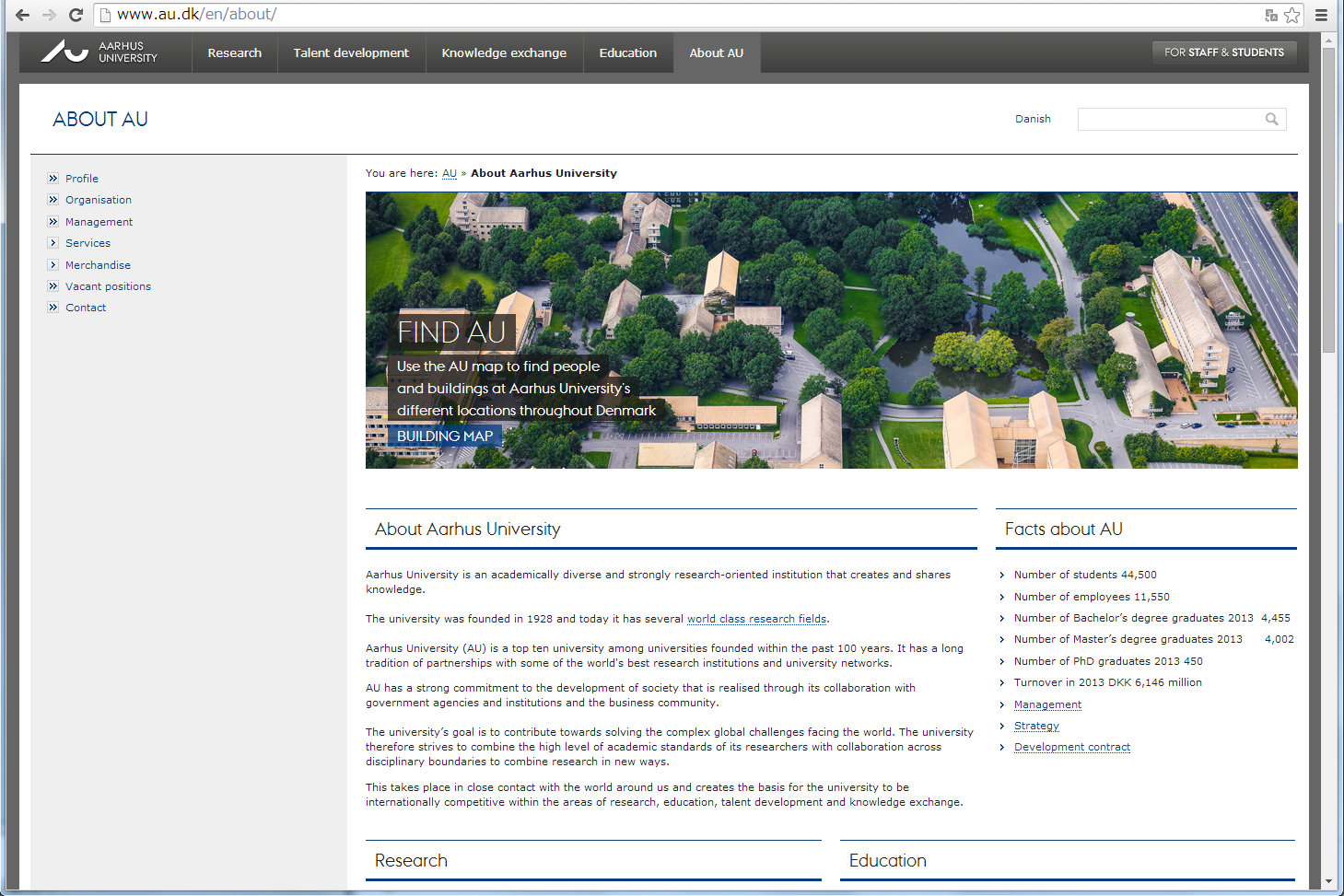Screen dimensions: 1344x896
Task: Click the arrow icon beside Merchandise
Action: click(53, 265)
